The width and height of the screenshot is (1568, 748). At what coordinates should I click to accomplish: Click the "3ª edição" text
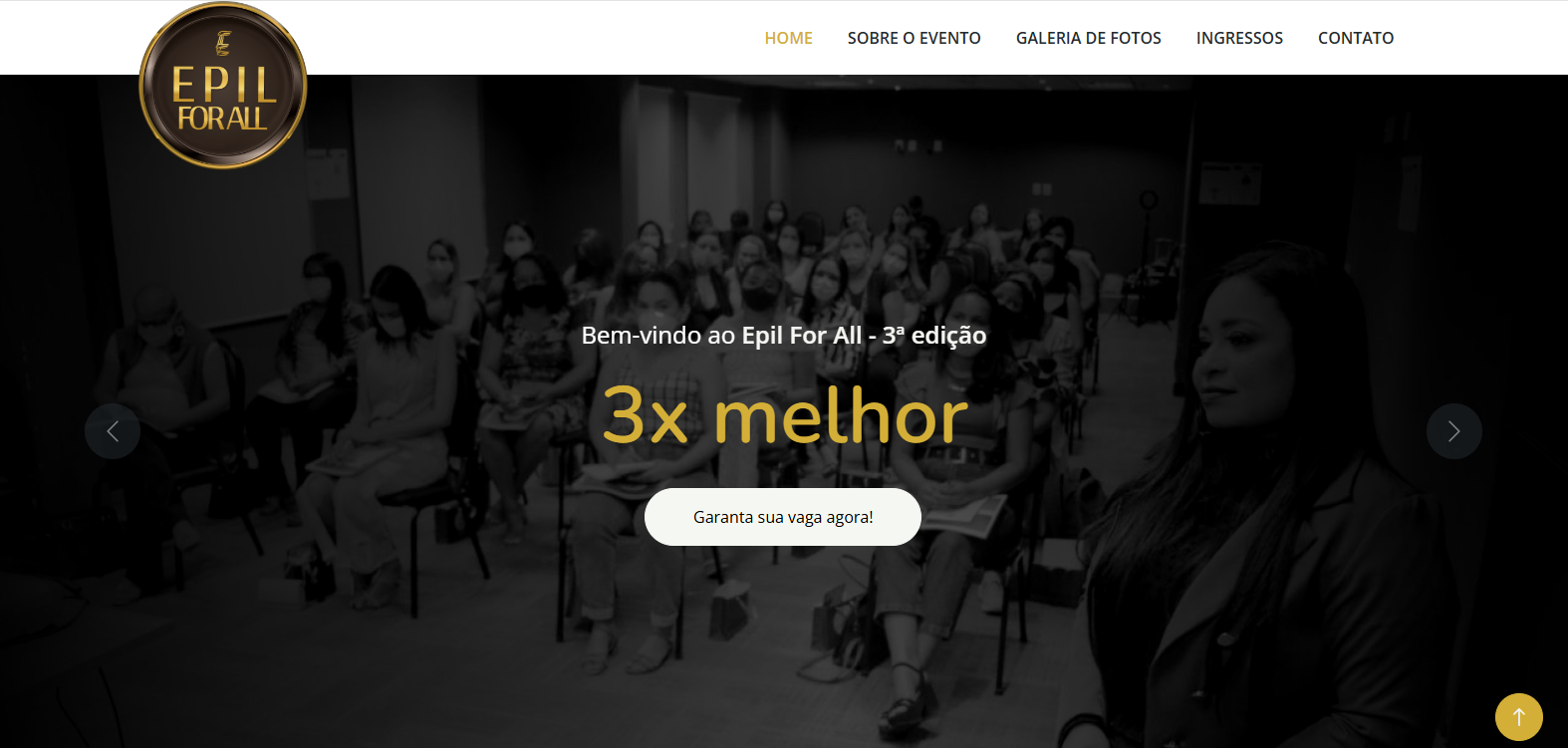tap(934, 336)
